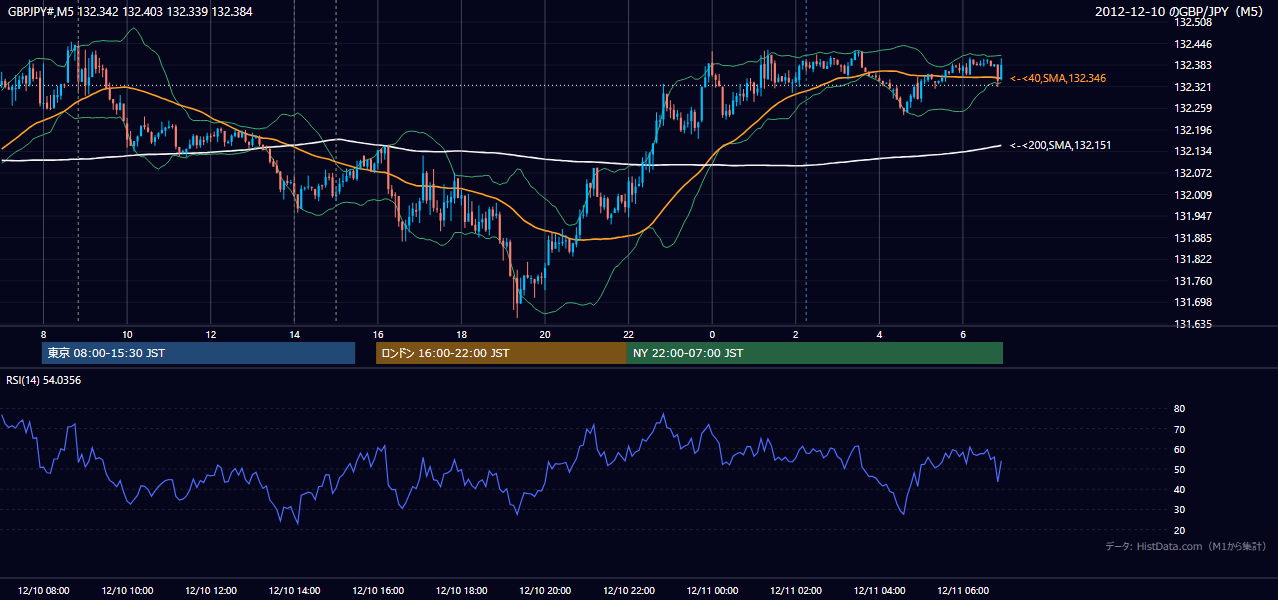Click the bottom time label 12/10 14:00
This screenshot has width=1278, height=600.
[x=294, y=591]
